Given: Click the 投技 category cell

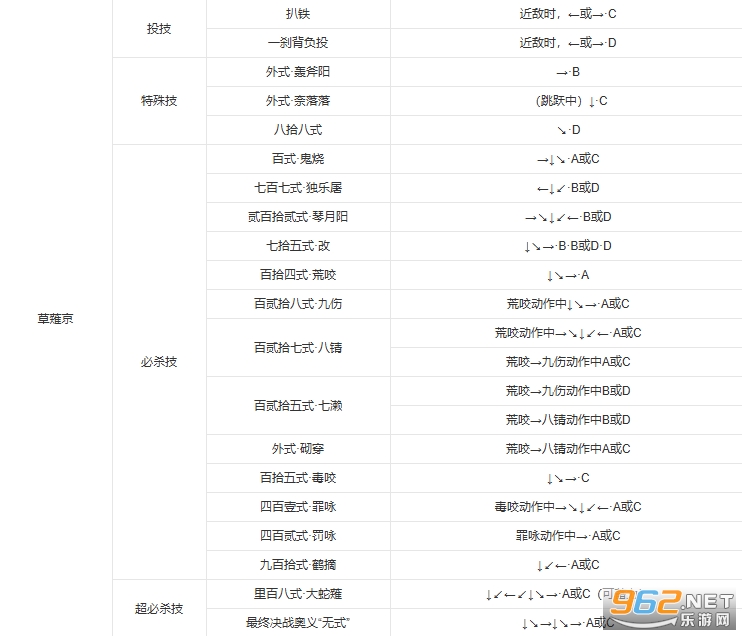Looking at the screenshot, I should point(159,28).
